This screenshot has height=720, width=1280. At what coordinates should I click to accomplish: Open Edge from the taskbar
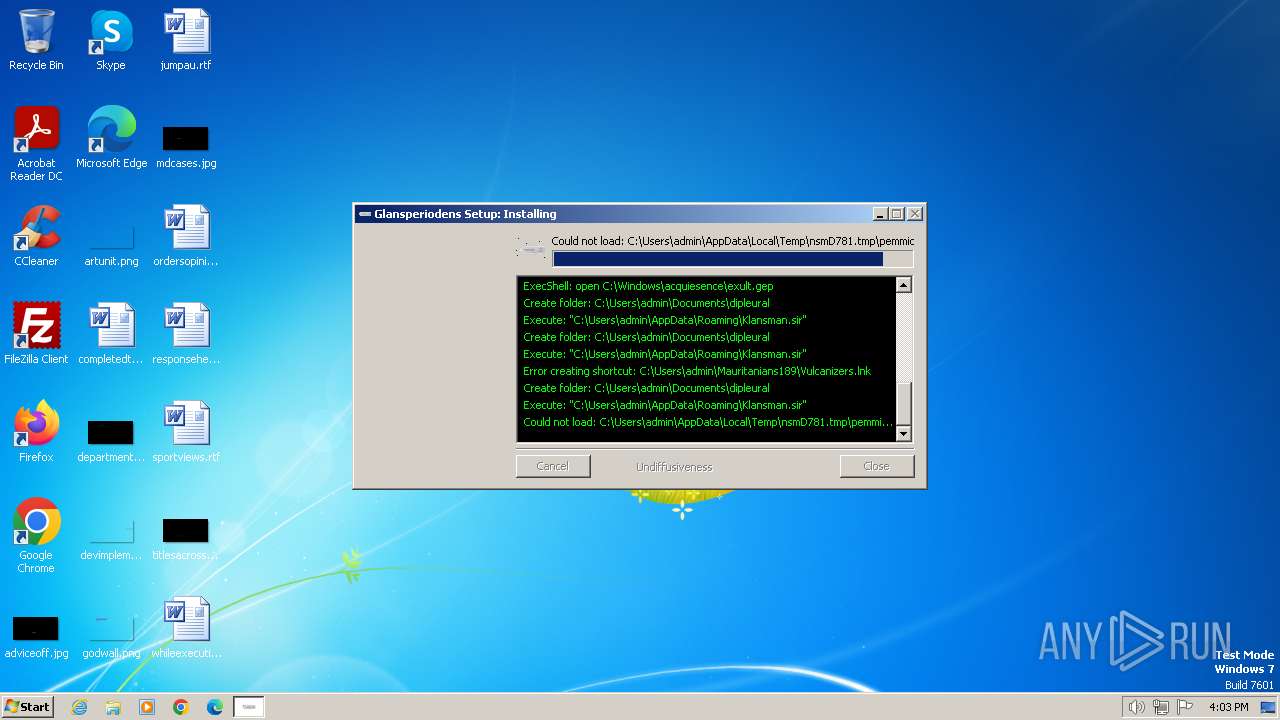(215, 707)
